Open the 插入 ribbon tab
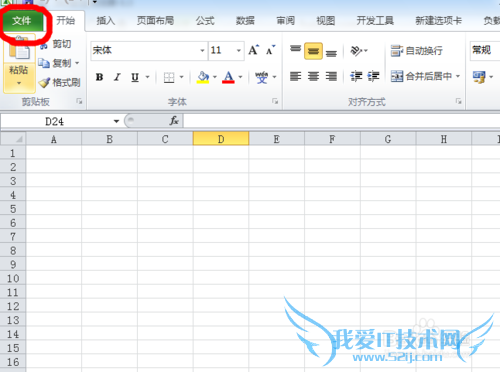 point(106,21)
